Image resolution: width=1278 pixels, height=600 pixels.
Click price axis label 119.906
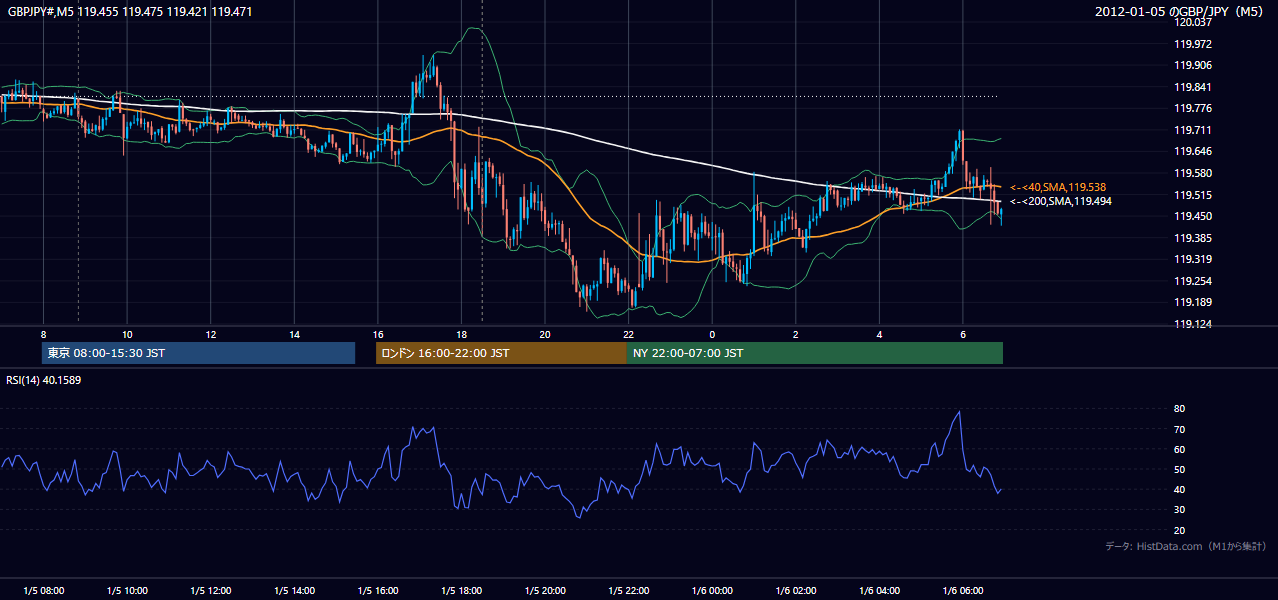[x=1192, y=65]
